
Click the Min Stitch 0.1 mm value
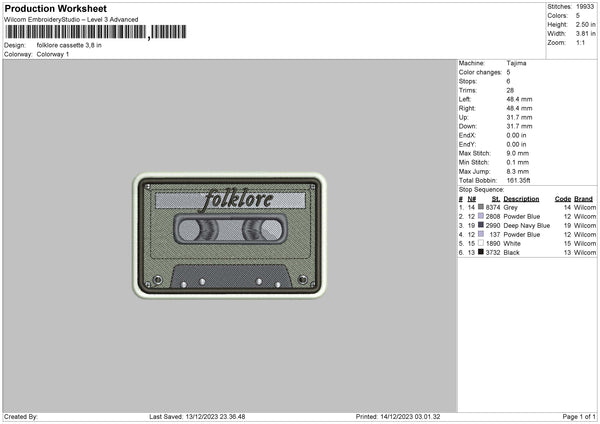[x=518, y=163]
